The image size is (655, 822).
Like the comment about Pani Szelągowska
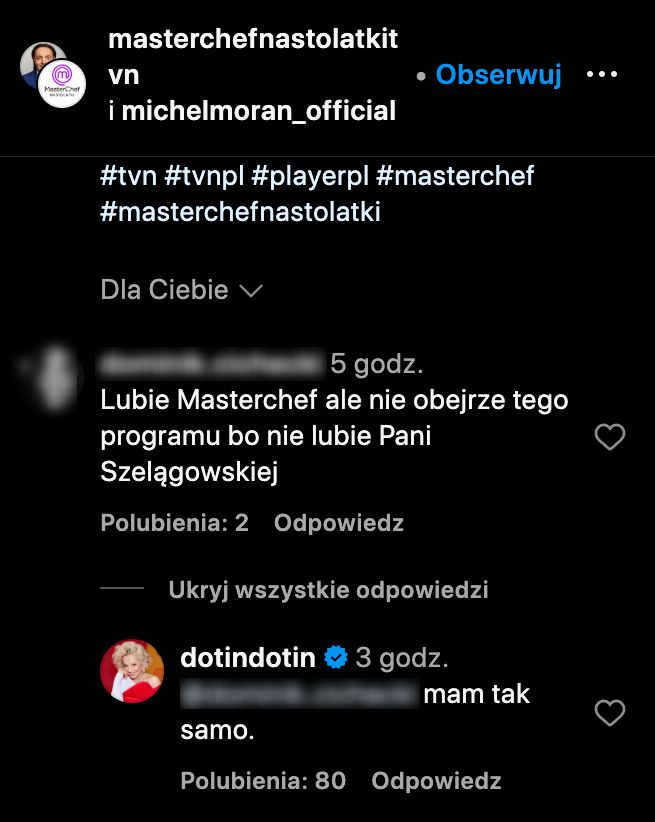pos(610,437)
